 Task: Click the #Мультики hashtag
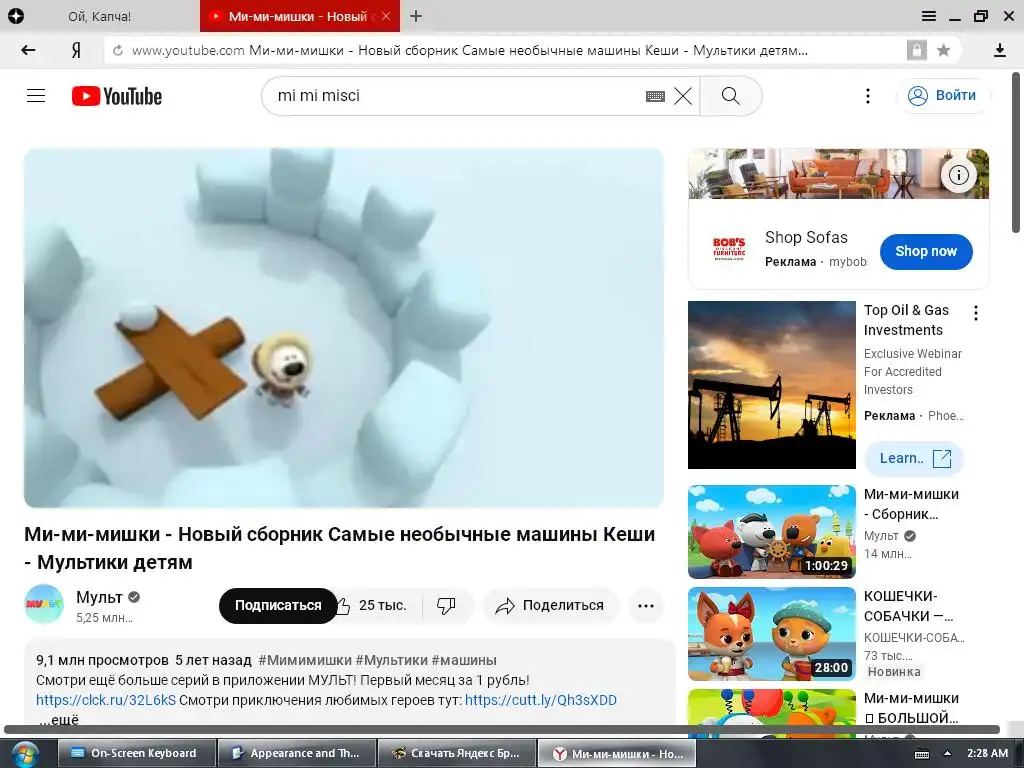click(x=392, y=660)
